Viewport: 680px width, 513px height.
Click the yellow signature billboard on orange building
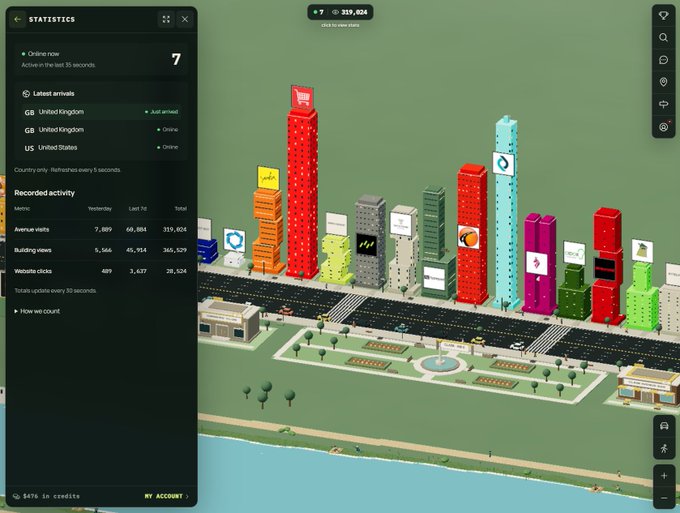(268, 178)
